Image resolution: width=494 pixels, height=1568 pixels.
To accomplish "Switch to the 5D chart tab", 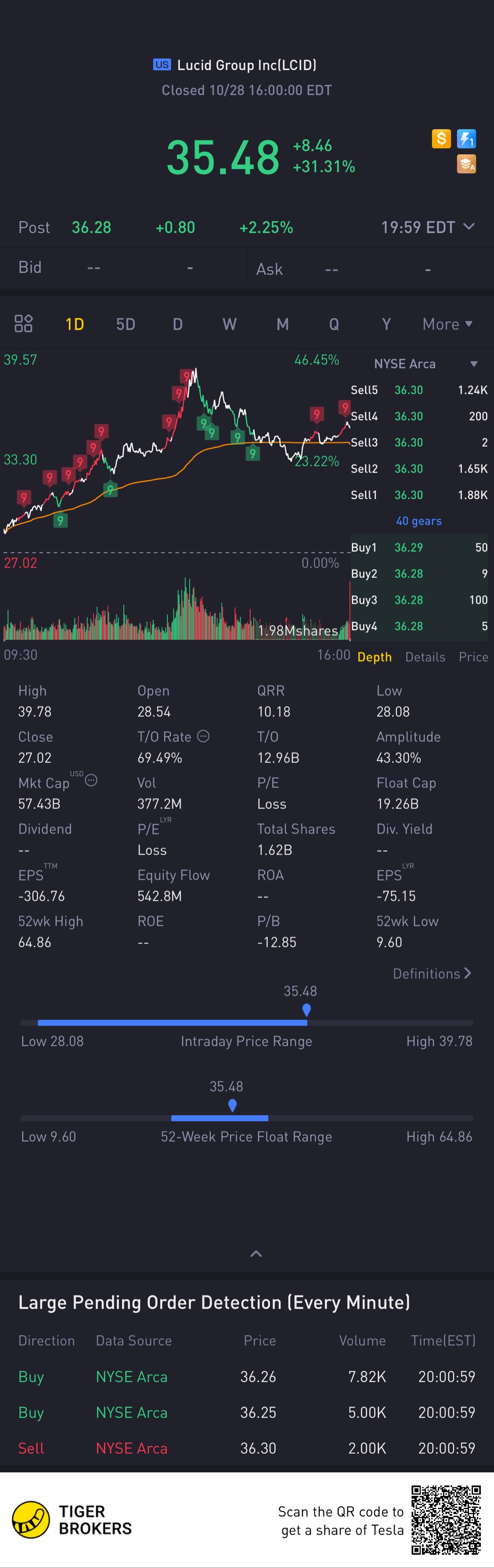I will point(126,324).
